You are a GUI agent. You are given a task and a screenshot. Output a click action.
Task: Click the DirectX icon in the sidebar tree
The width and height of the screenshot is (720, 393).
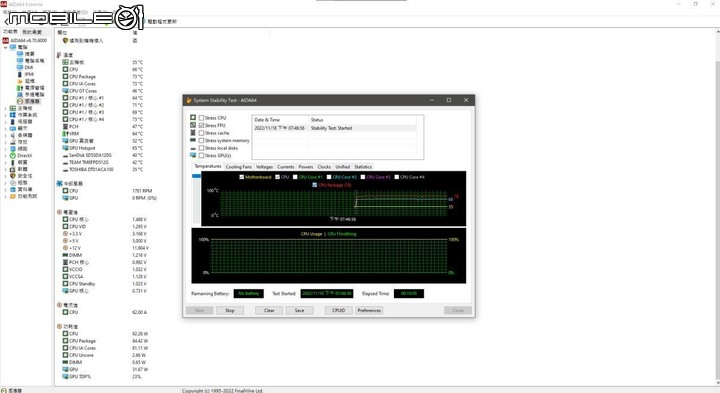click(13, 156)
